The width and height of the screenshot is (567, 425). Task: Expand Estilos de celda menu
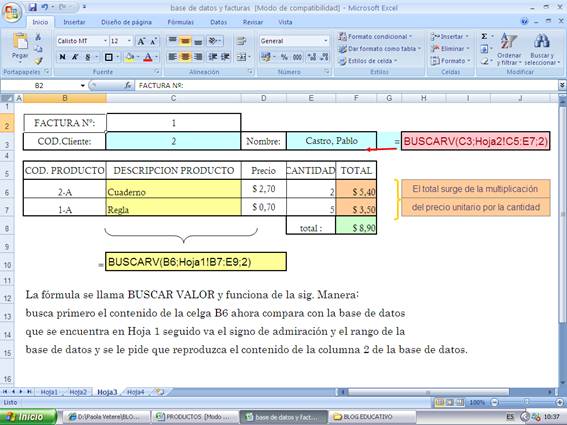coord(367,61)
